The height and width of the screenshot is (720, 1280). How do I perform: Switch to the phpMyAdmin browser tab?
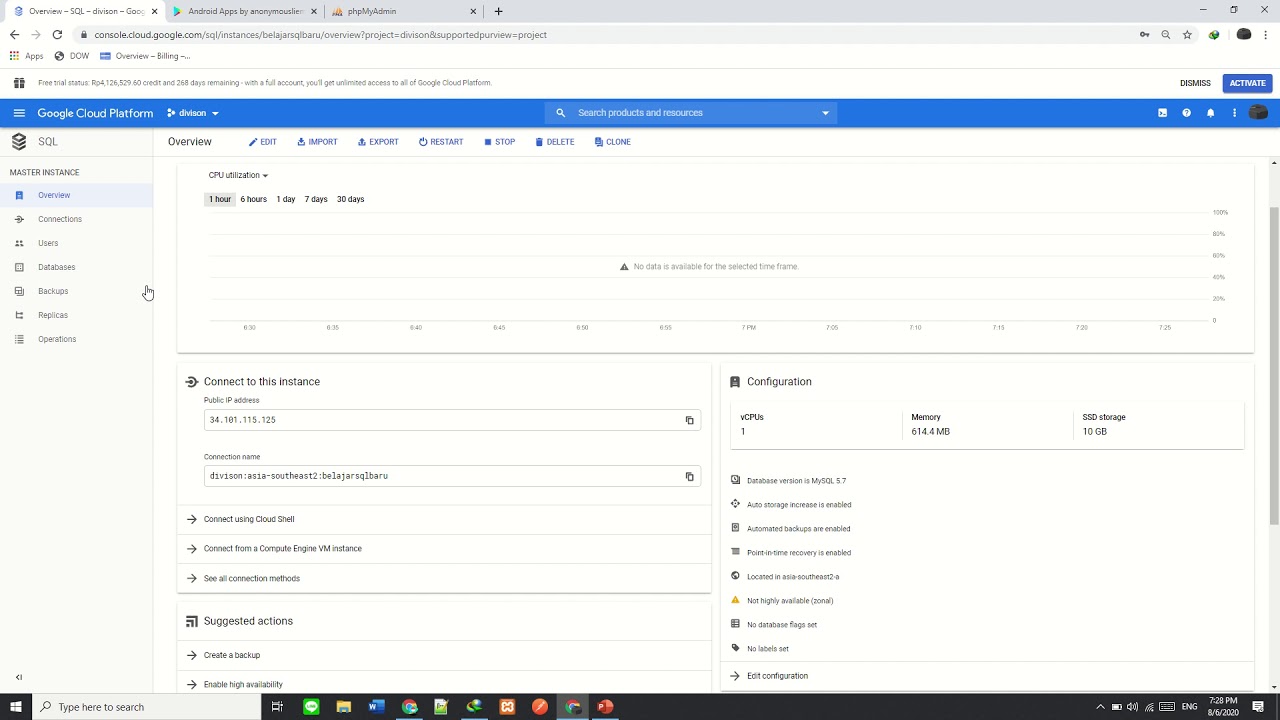coord(402,11)
